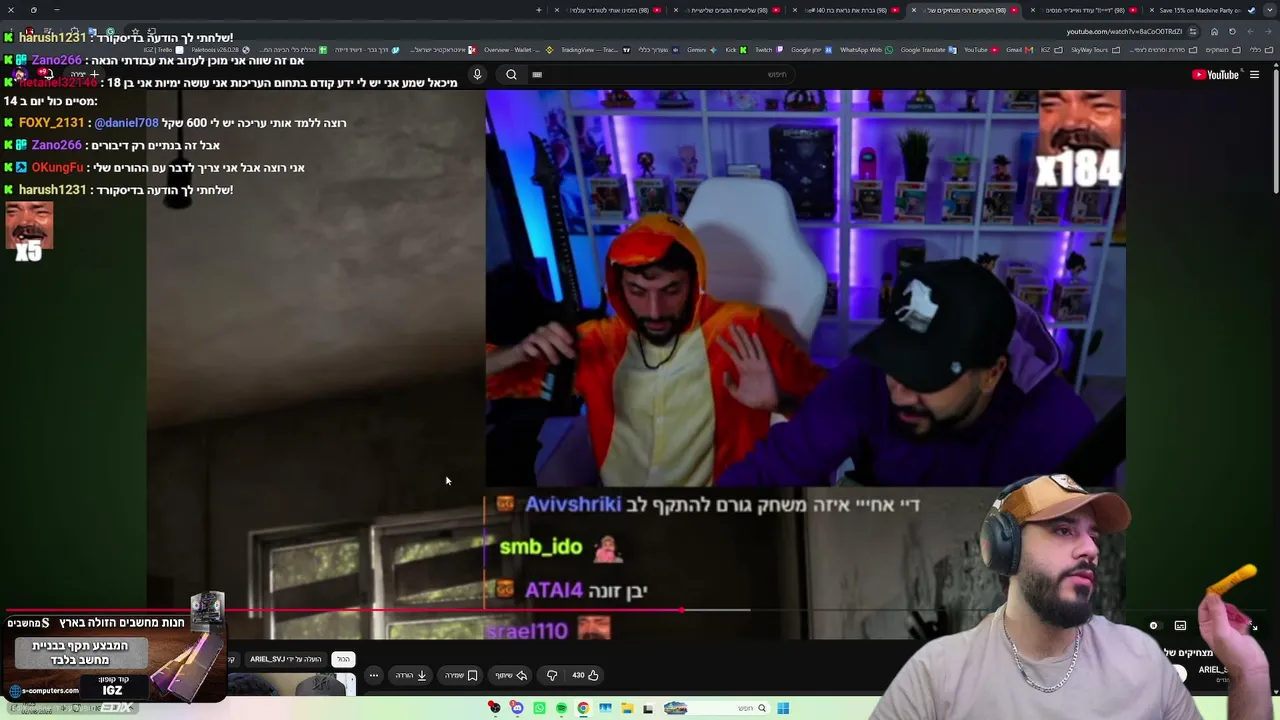Open File Explorer from the taskbar
1280x720 pixels.
(x=627, y=708)
